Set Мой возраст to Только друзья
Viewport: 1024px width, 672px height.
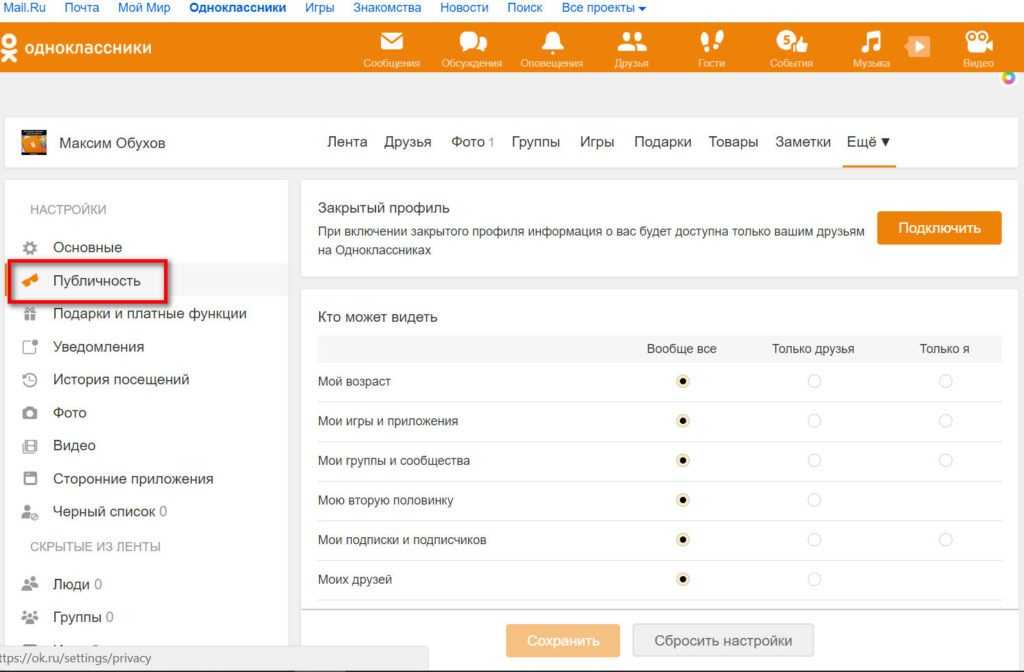814,381
